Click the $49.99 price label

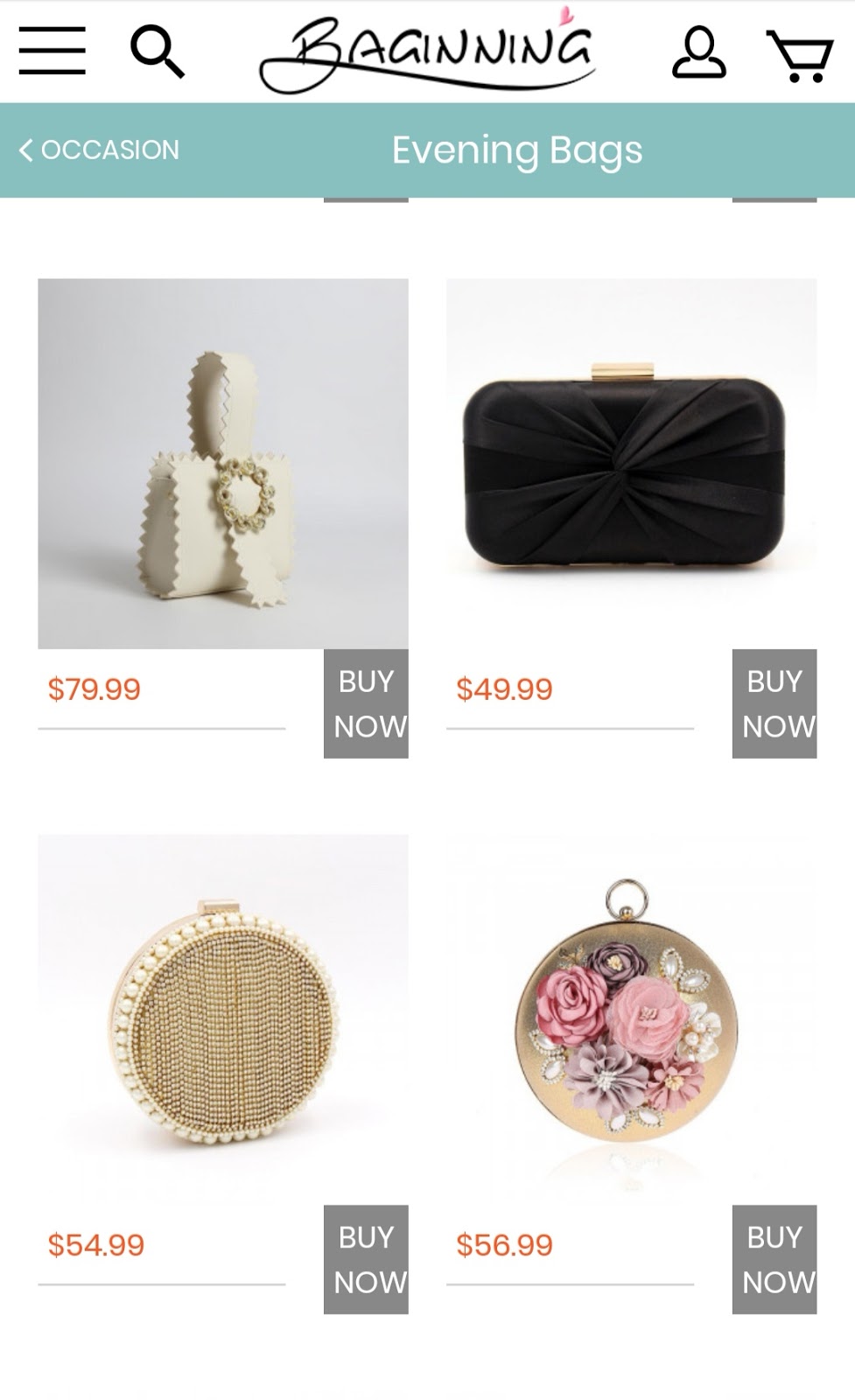coord(504,689)
